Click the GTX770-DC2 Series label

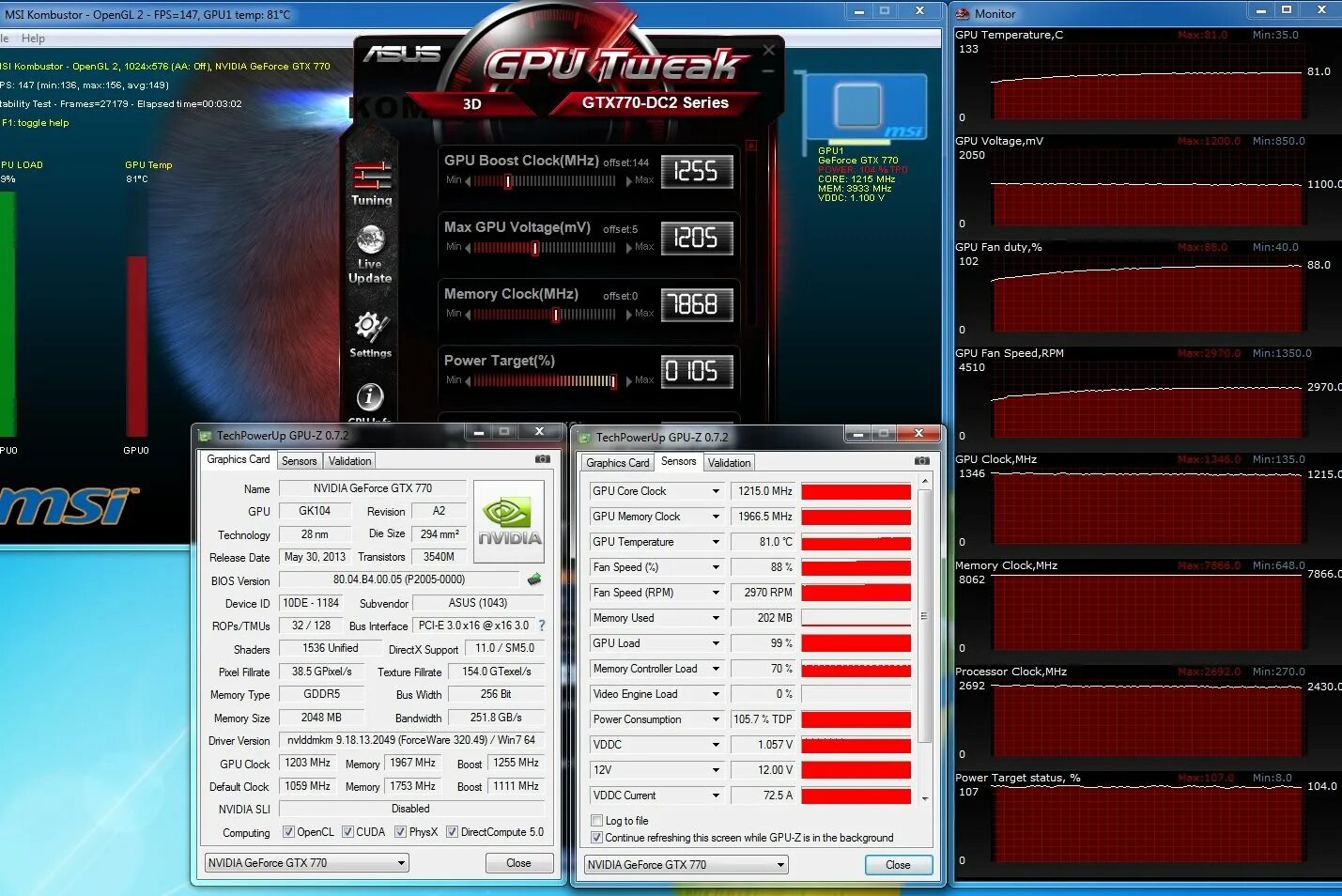pos(656,103)
